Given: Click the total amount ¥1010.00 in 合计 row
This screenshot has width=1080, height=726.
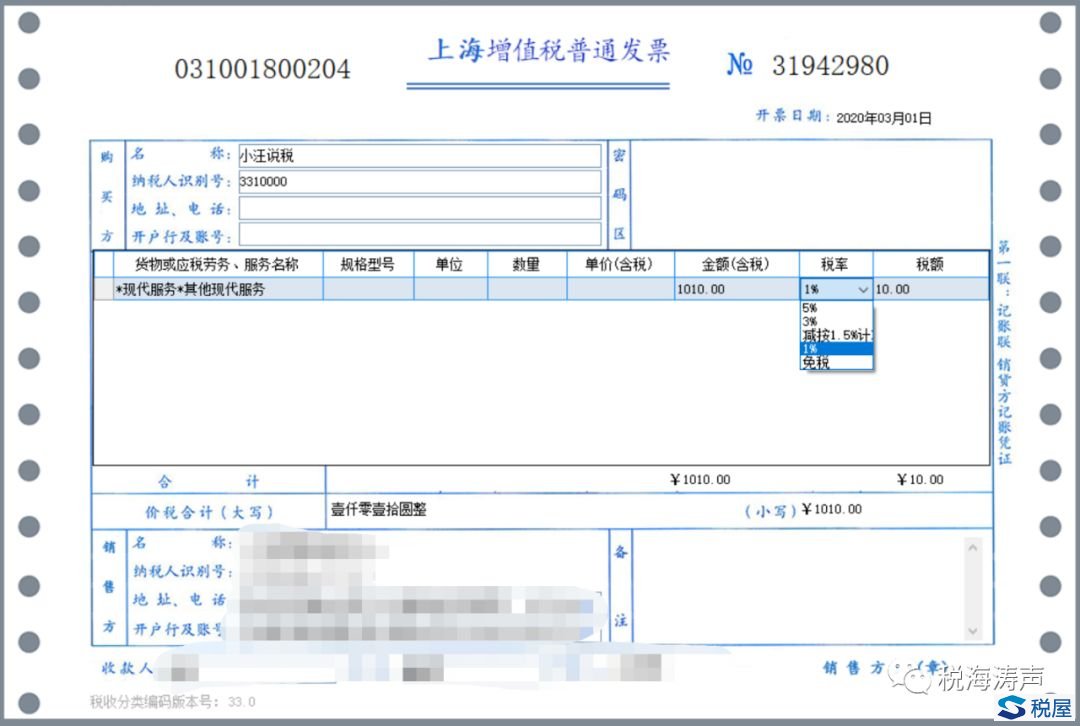Looking at the screenshot, I should pyautogui.click(x=700, y=479).
